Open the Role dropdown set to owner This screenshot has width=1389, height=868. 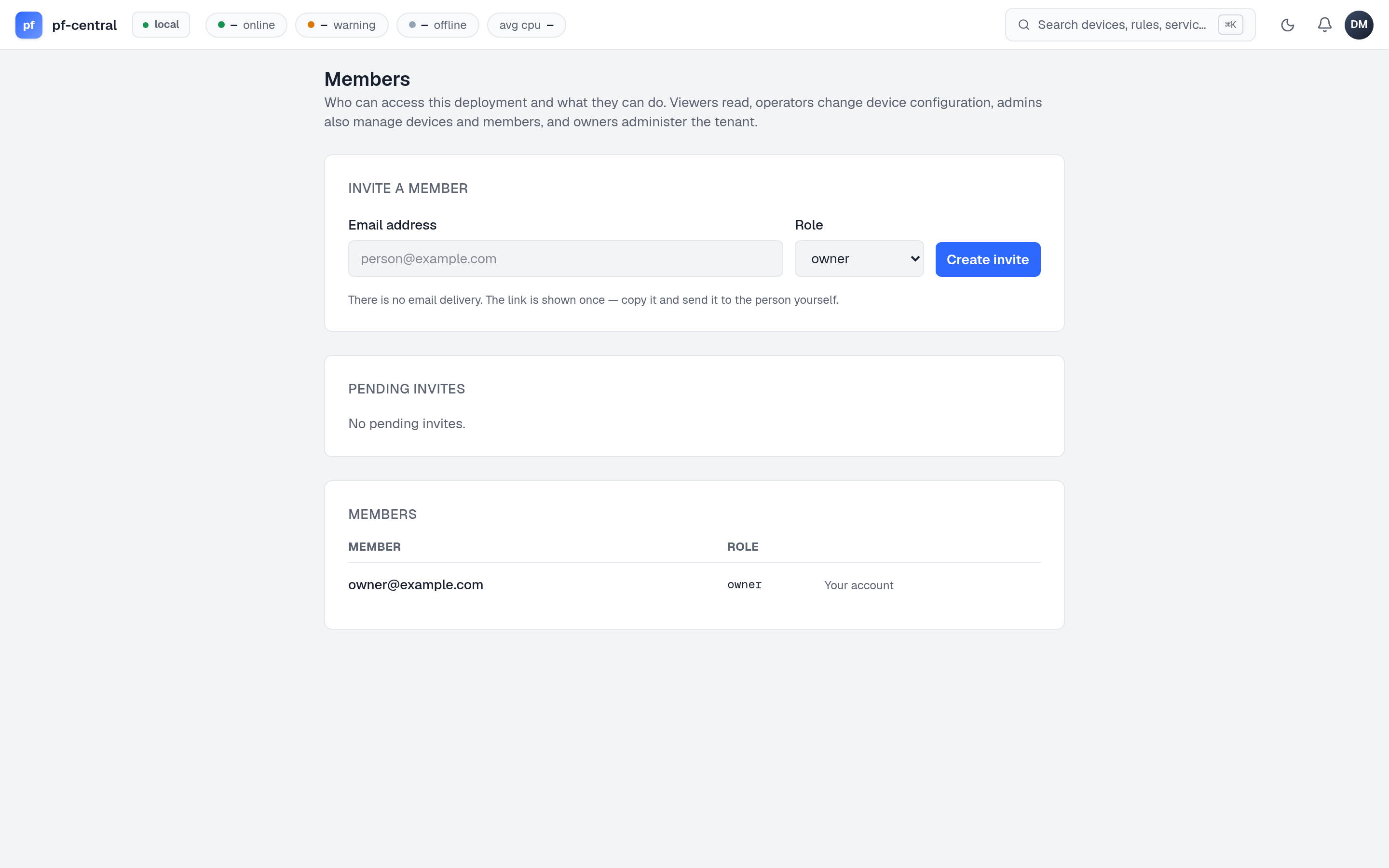tap(858, 258)
